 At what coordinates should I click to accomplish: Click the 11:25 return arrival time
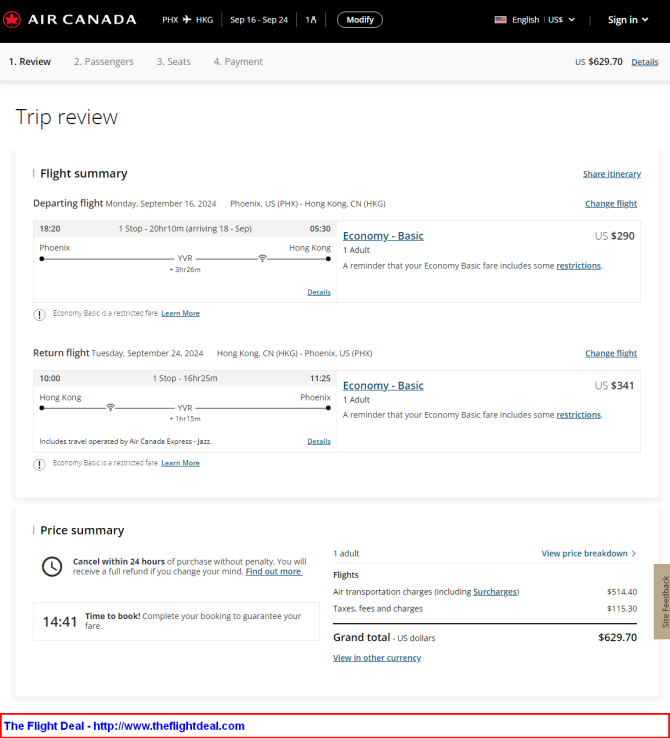click(x=320, y=378)
